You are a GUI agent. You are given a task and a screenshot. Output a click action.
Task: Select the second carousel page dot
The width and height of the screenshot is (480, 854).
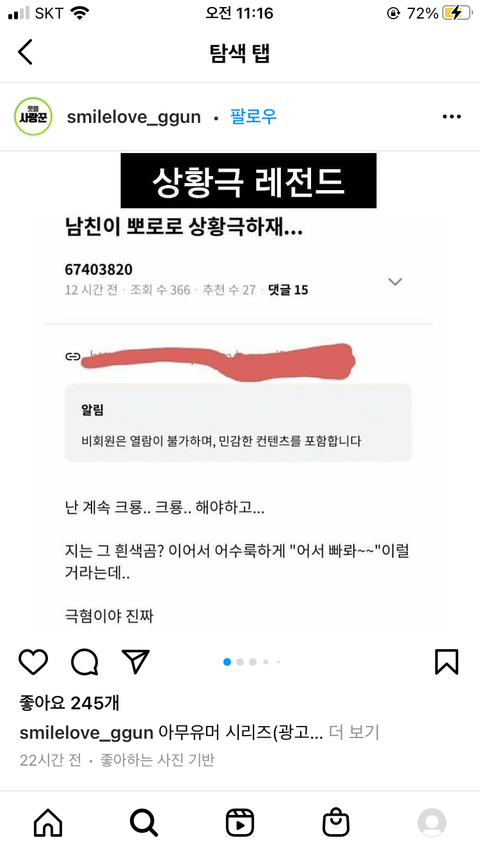pos(240,662)
